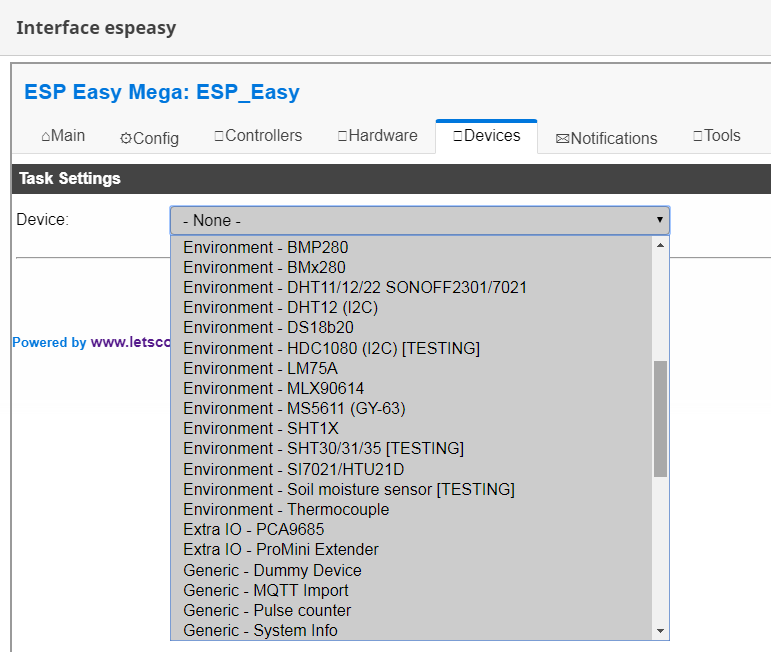Select Environment - HDC1080 (I2C) [TESTING]
771x652 pixels.
pyautogui.click(x=411, y=348)
